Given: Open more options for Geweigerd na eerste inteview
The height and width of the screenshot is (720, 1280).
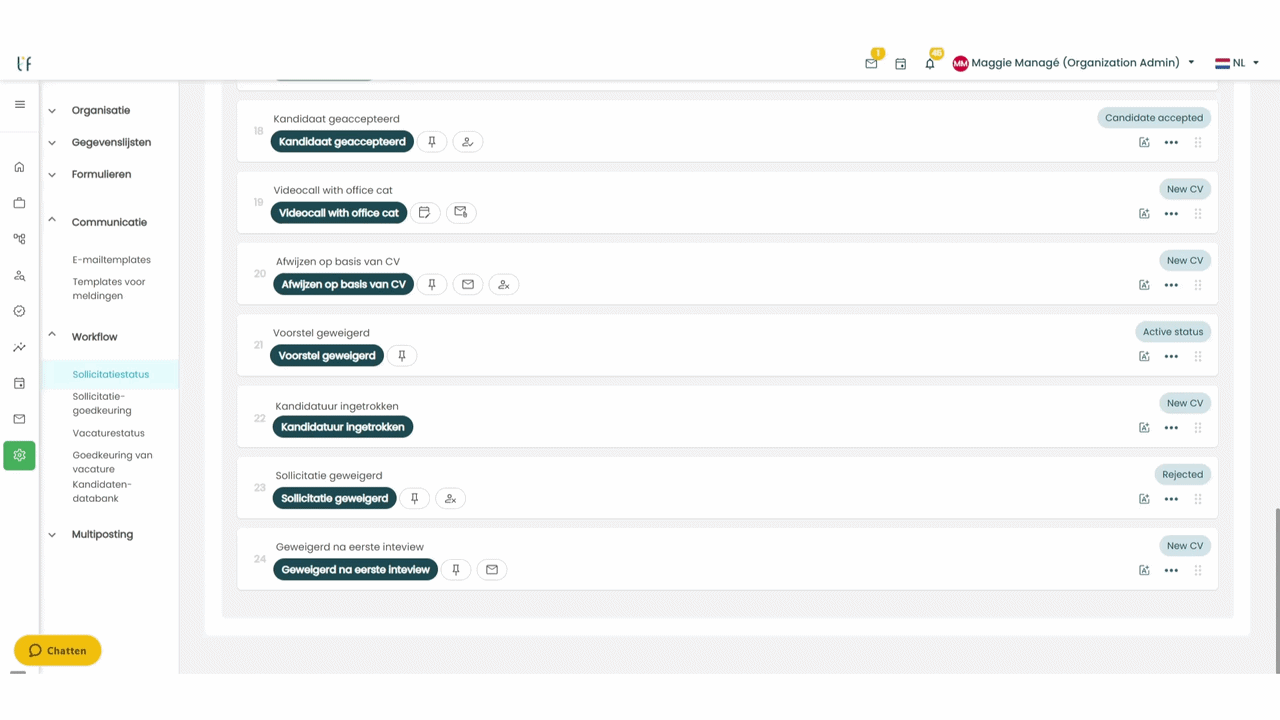Looking at the screenshot, I should pyautogui.click(x=1171, y=571).
